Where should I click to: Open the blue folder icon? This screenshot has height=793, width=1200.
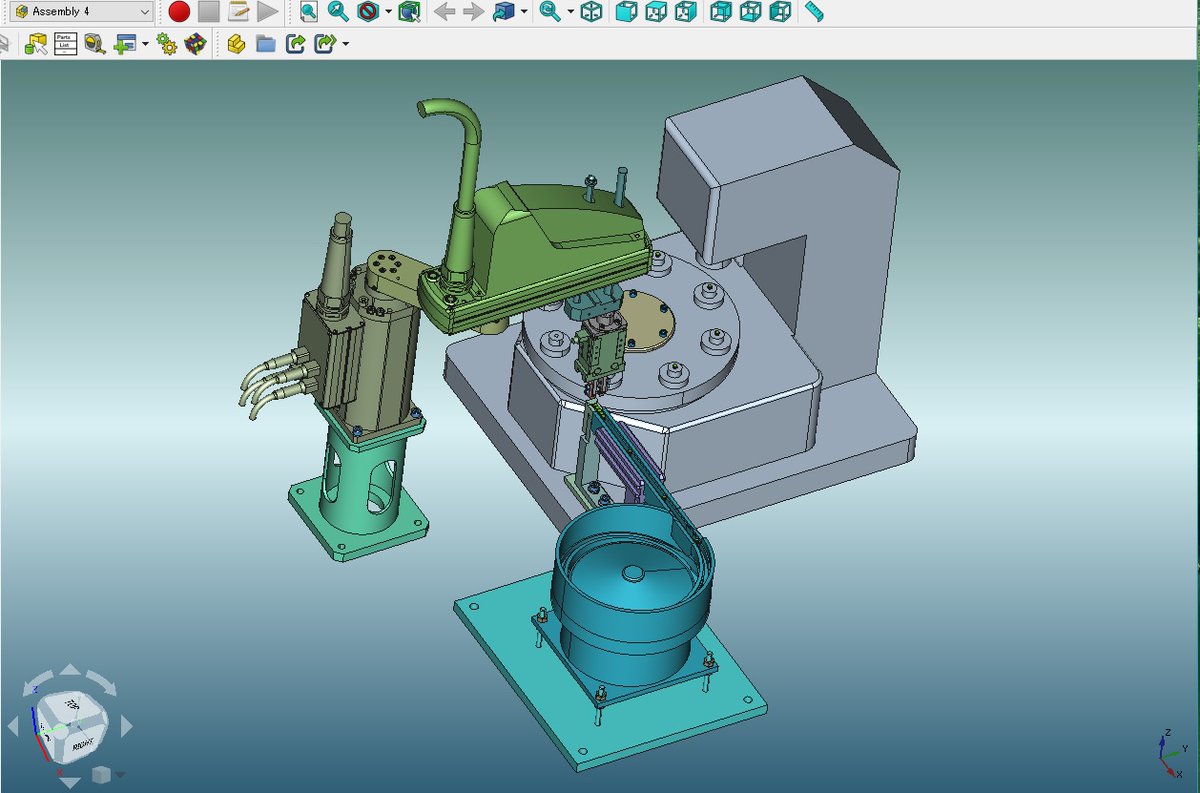tap(265, 44)
